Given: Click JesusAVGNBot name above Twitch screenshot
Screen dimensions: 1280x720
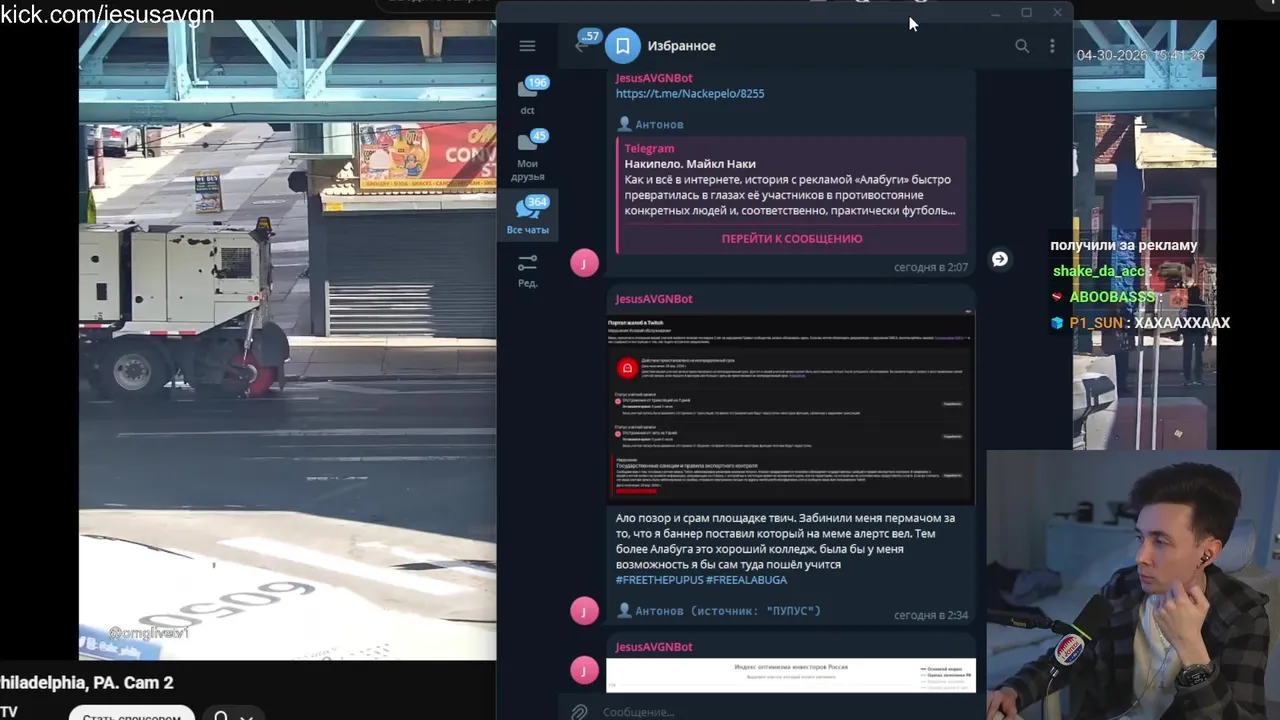Looking at the screenshot, I should (654, 299).
